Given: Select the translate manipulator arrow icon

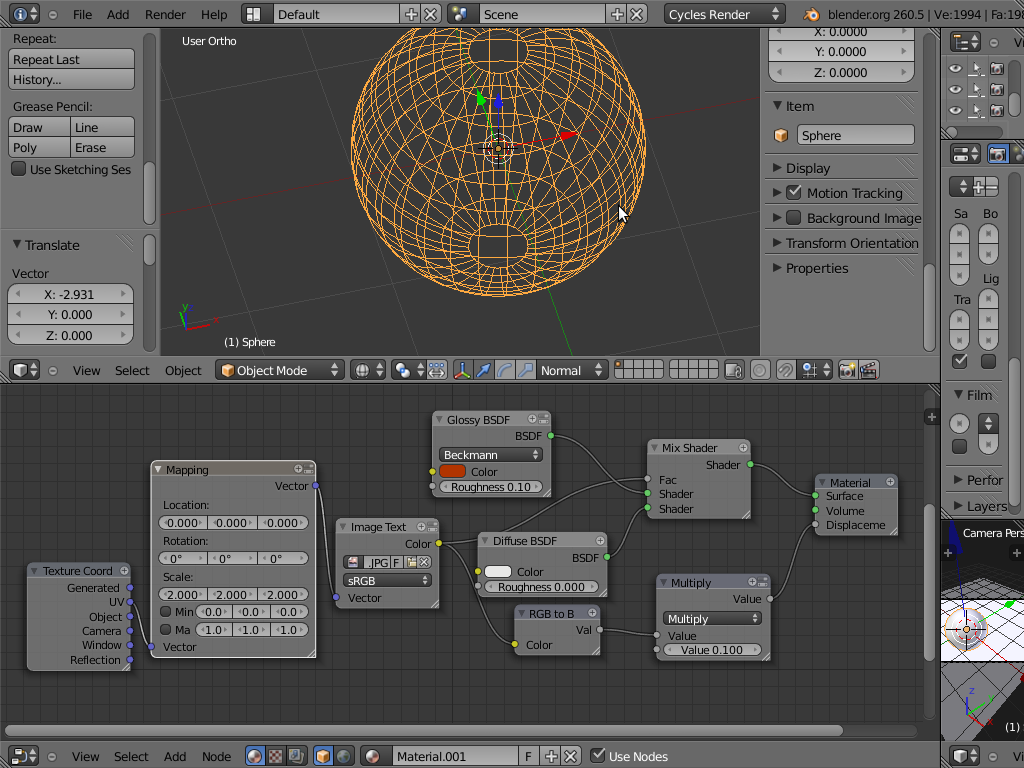Looking at the screenshot, I should point(484,370).
